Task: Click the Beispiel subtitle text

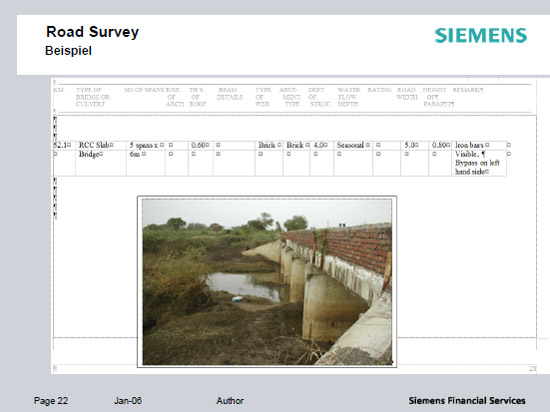Action: pyautogui.click(x=68, y=51)
